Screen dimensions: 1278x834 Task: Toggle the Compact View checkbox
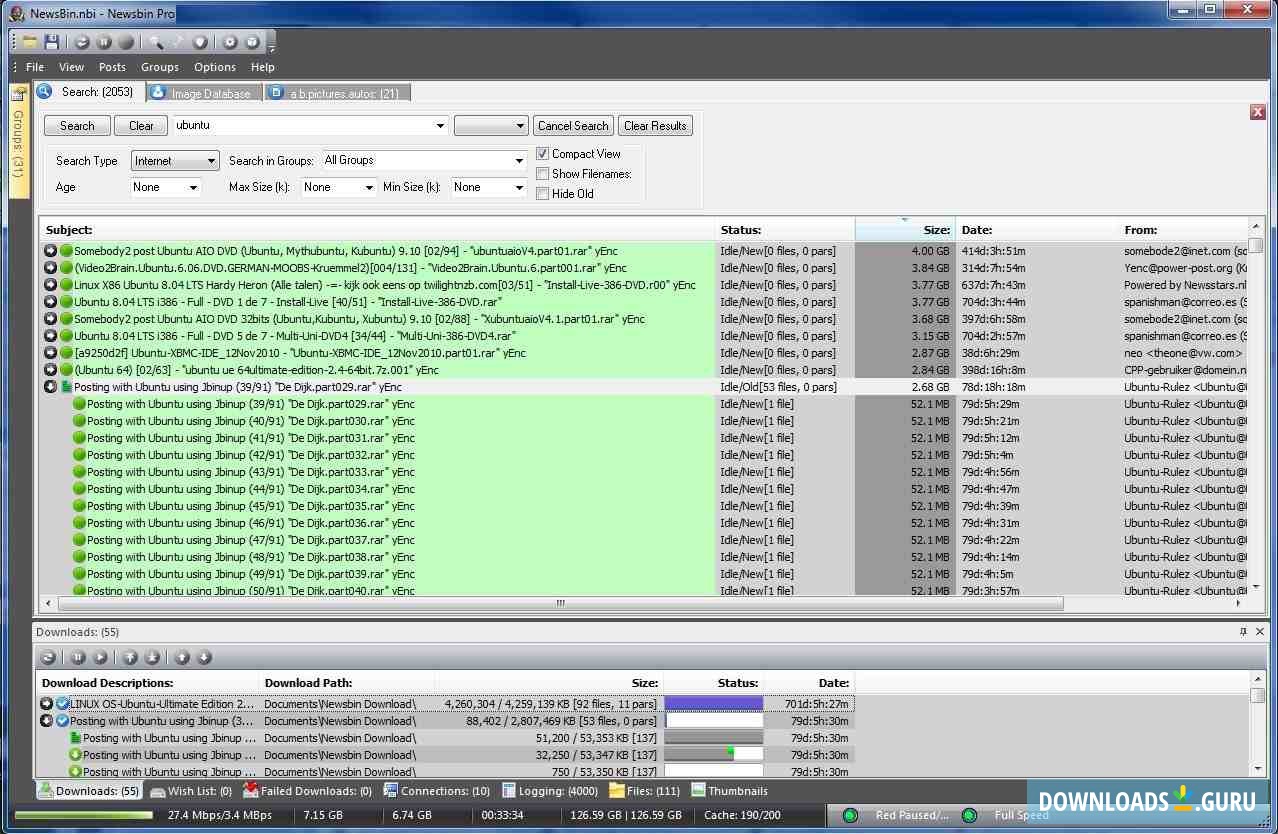[x=542, y=154]
